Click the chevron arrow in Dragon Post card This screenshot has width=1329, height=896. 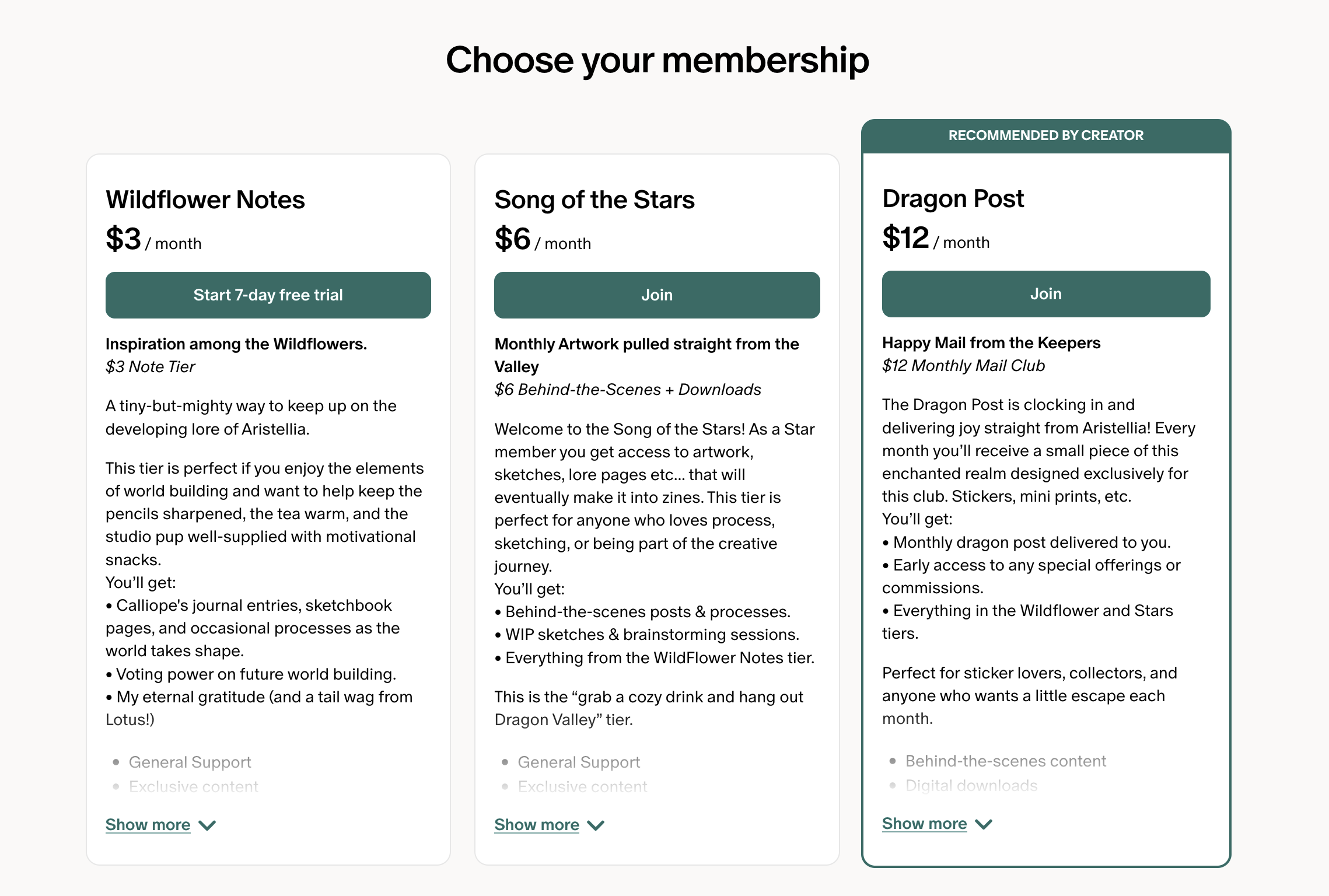point(984,824)
